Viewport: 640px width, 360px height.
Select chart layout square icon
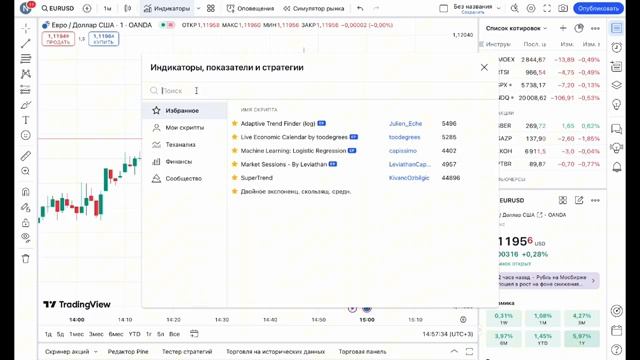point(443,8)
